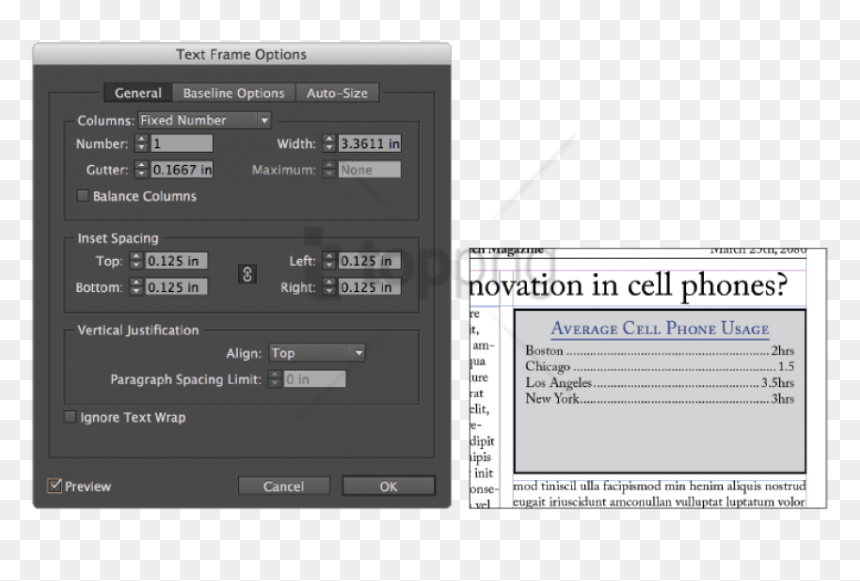This screenshot has width=860, height=581.
Task: Click the Left inset stepper arrows
Action: 329,261
